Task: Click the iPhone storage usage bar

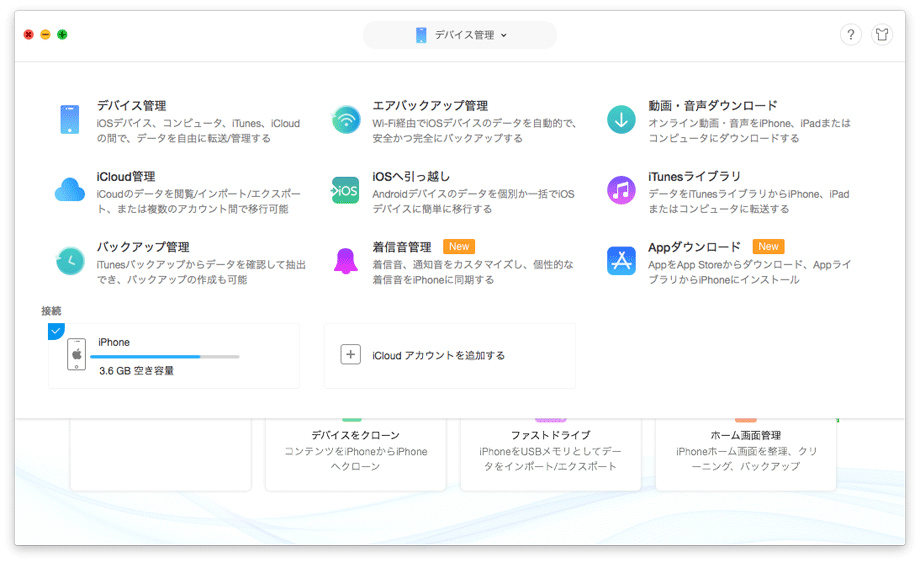Action: [x=165, y=357]
